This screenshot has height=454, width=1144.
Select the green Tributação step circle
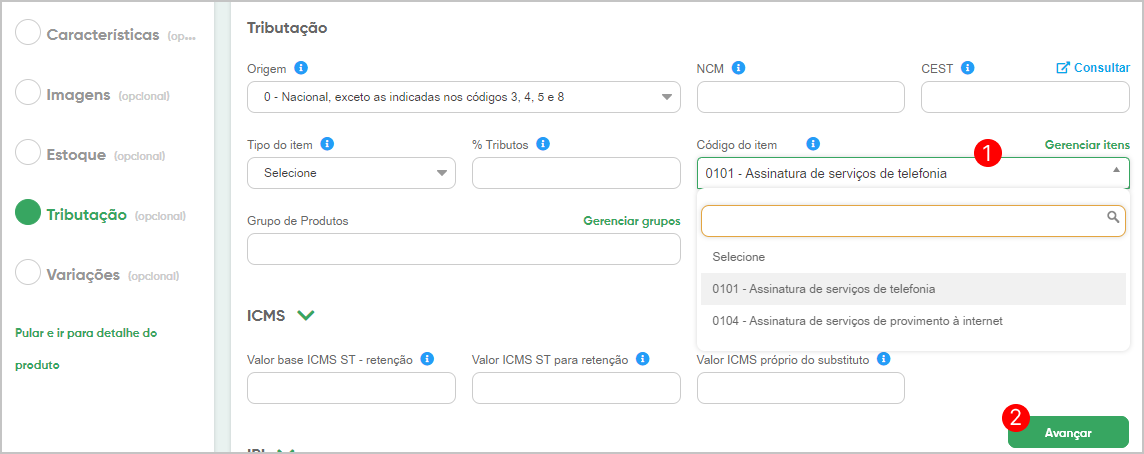click(x=28, y=212)
